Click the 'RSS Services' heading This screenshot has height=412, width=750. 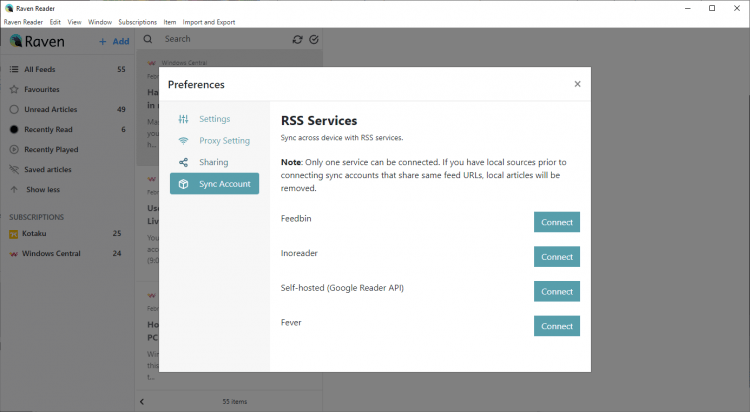(319, 121)
